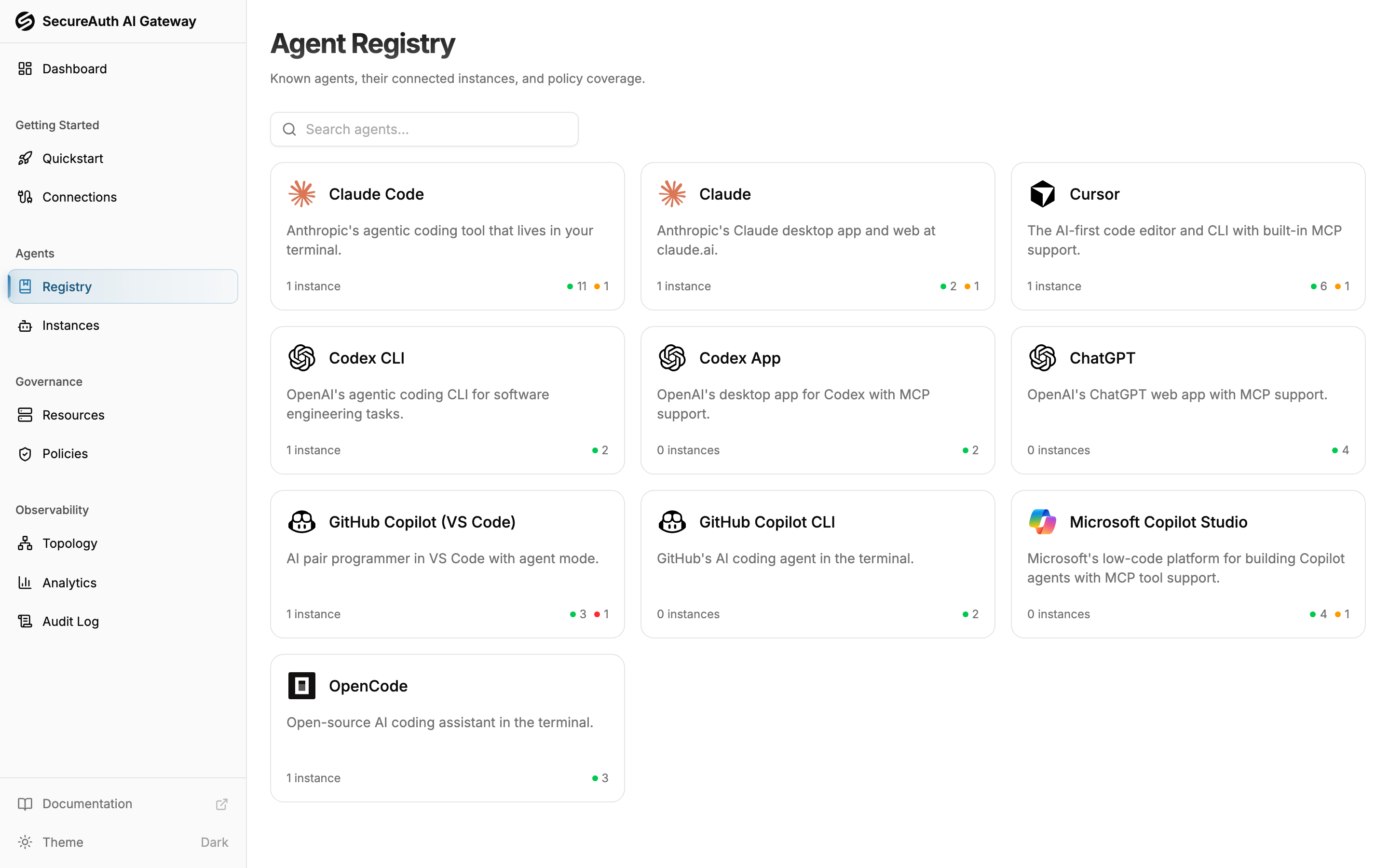Go to Analytics
Screen dimensions: 1389x868
(x=123, y=583)
